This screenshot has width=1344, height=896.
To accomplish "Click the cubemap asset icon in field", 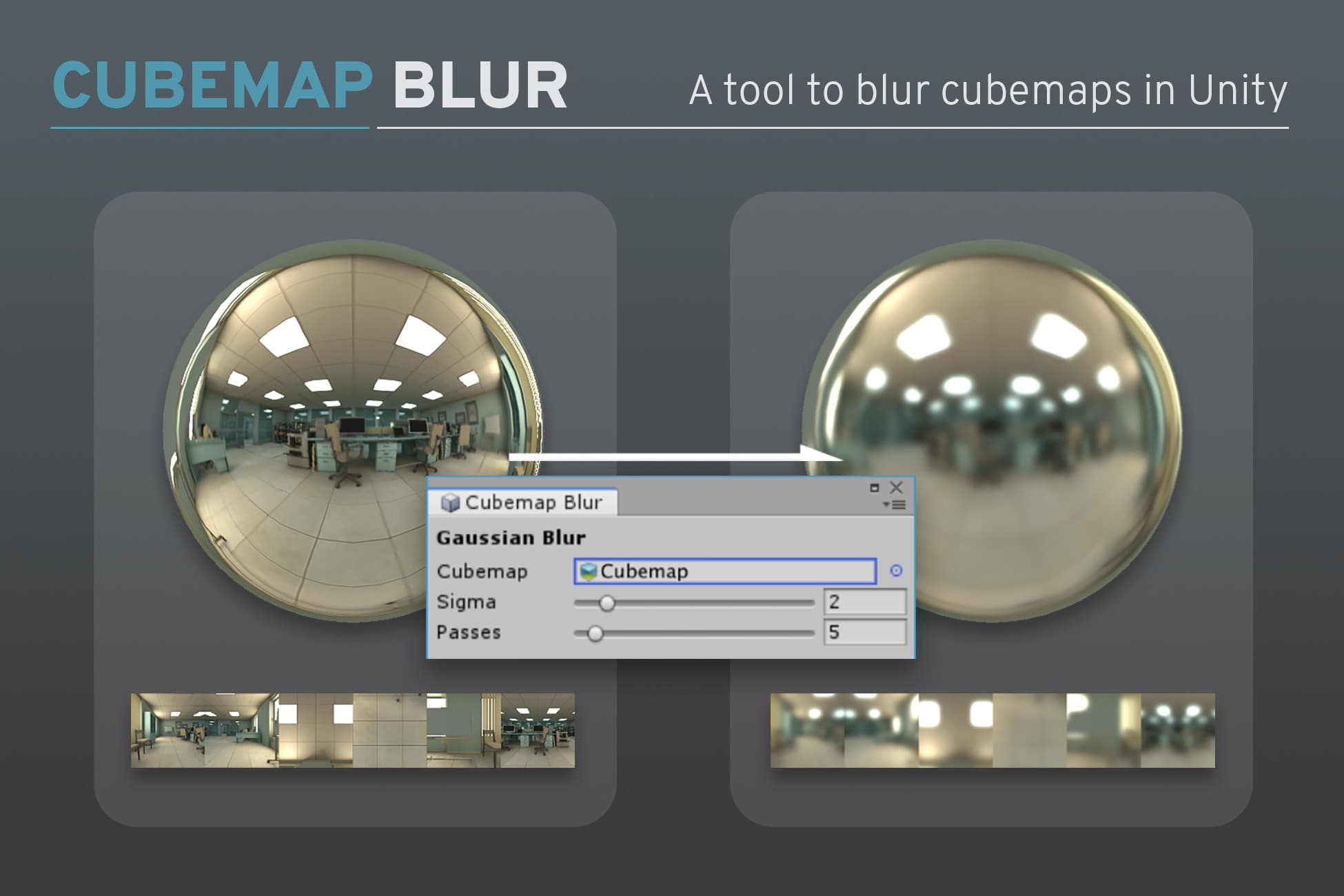I will [x=588, y=571].
